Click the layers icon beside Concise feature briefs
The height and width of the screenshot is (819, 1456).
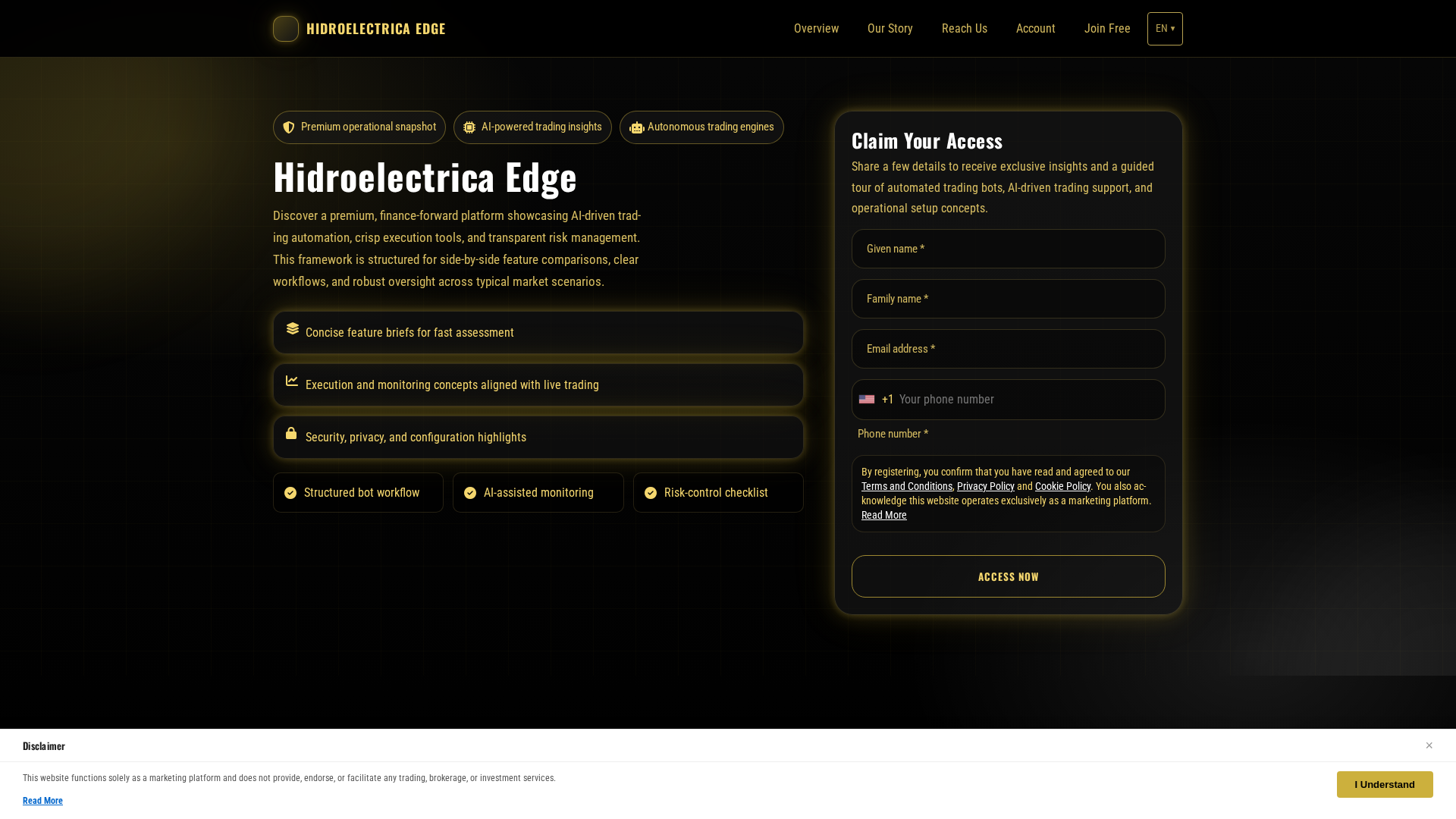coord(293,328)
